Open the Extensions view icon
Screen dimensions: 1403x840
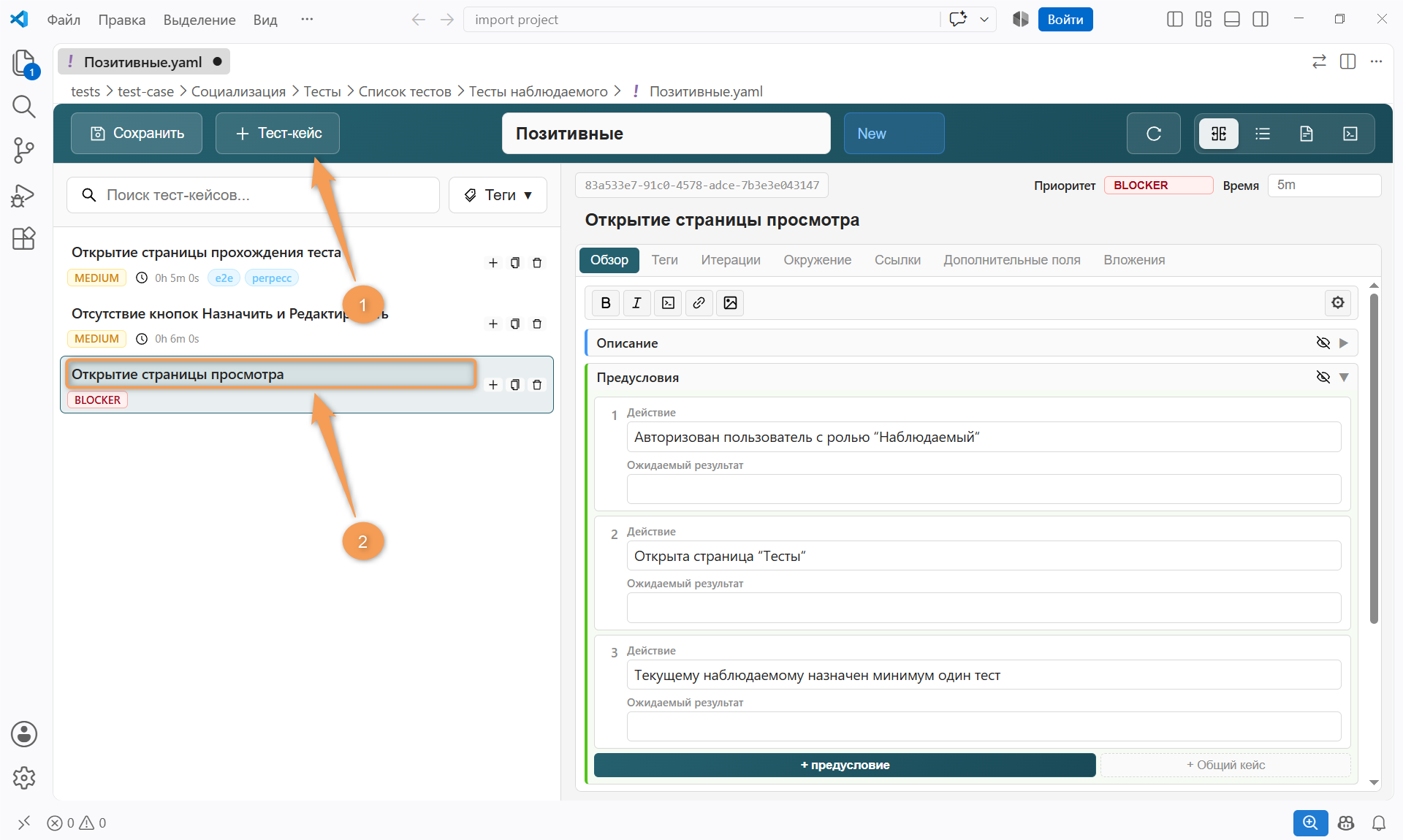pyautogui.click(x=23, y=239)
